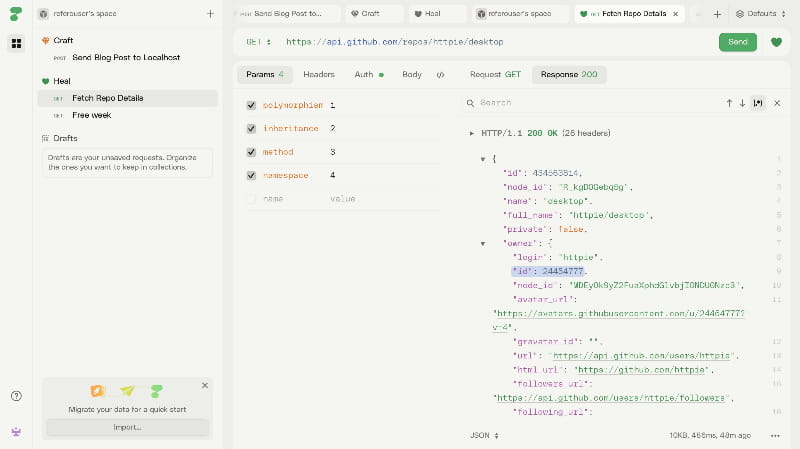Open the JSON format selector
800x449 pixels.
click(484, 436)
